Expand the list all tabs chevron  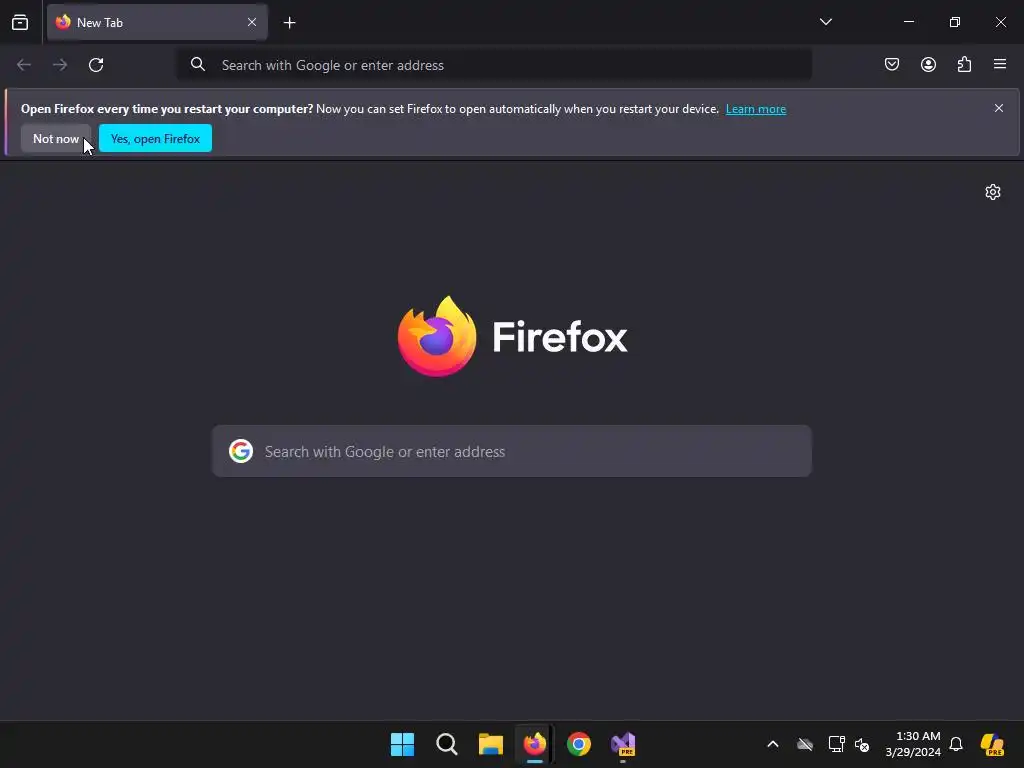click(825, 22)
